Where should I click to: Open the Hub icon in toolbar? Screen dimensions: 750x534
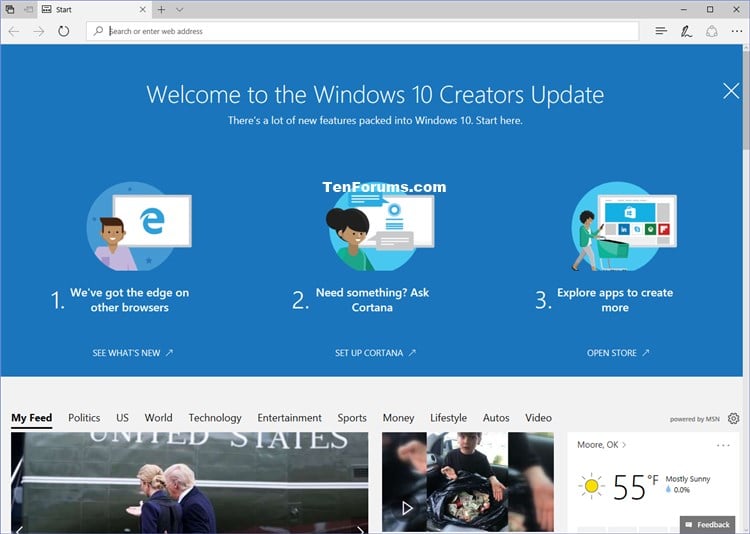661,31
